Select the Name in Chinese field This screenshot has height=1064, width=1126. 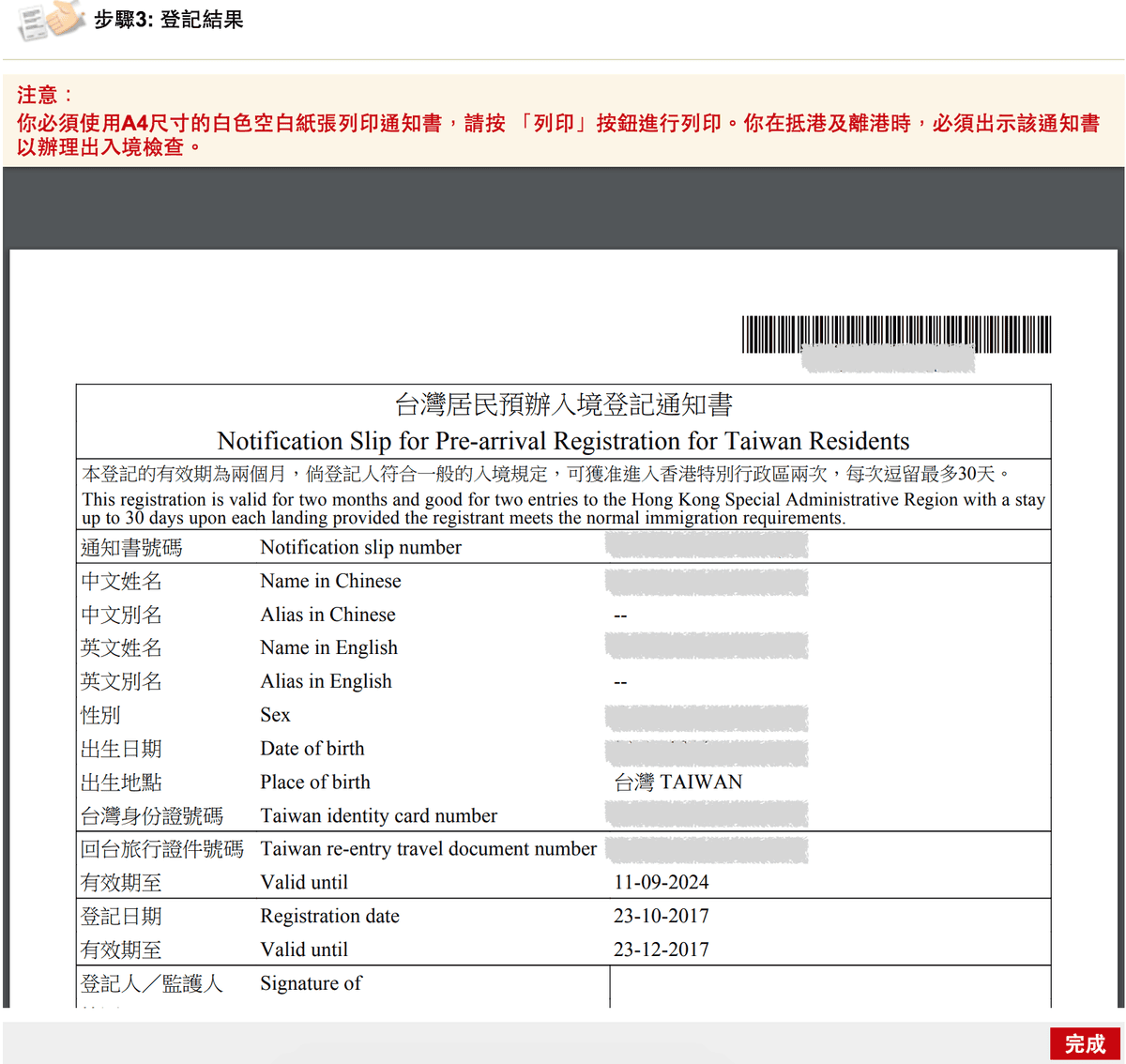[x=706, y=581]
